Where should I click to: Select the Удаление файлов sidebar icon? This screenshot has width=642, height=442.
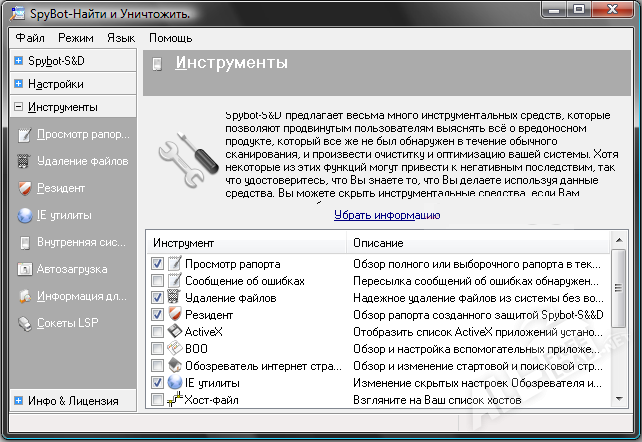coord(24,161)
